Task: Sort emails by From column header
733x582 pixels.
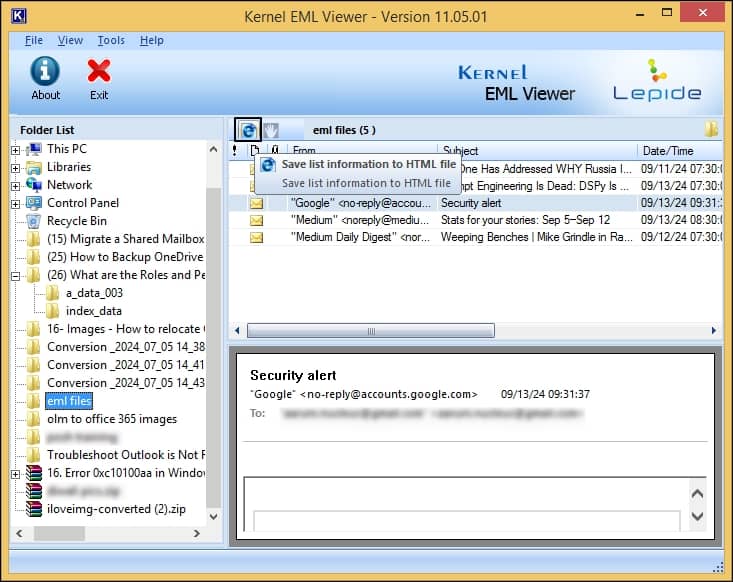Action: pos(362,151)
